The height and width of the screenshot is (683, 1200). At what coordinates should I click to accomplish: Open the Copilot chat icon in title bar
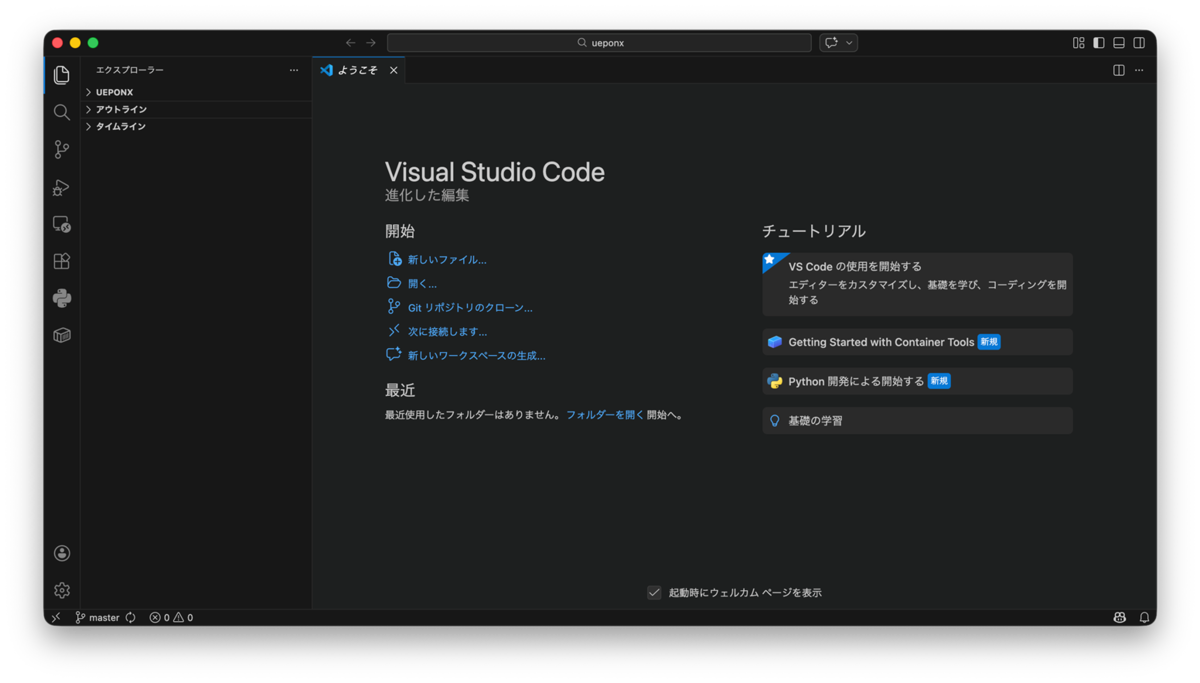tap(830, 43)
